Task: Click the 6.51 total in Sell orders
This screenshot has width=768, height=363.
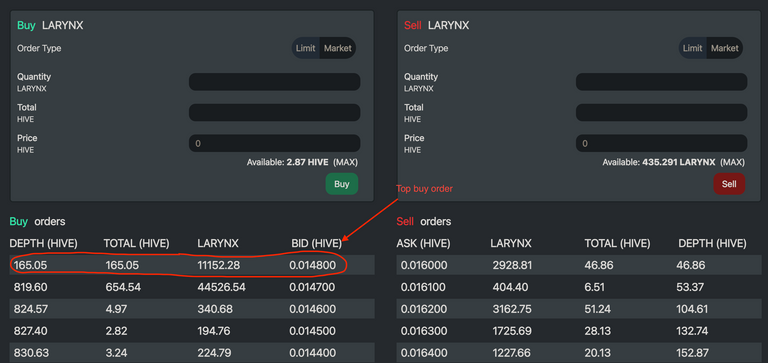Action: [594, 287]
